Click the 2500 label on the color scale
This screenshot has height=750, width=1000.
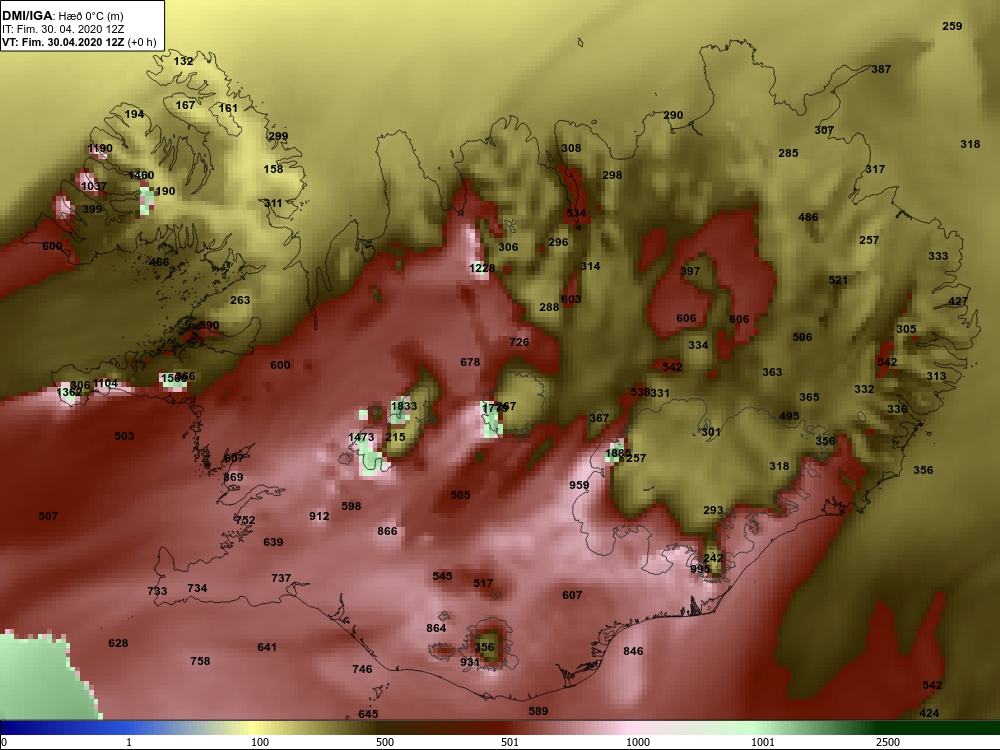(x=888, y=742)
